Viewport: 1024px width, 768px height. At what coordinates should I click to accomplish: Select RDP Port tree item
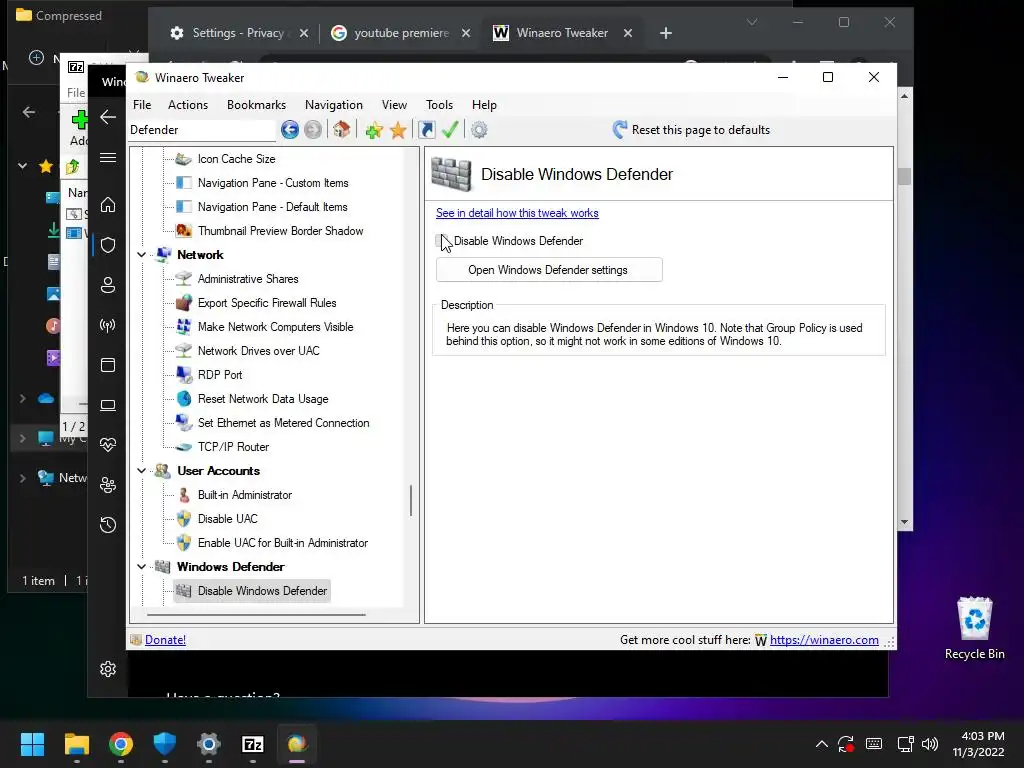tap(219, 375)
